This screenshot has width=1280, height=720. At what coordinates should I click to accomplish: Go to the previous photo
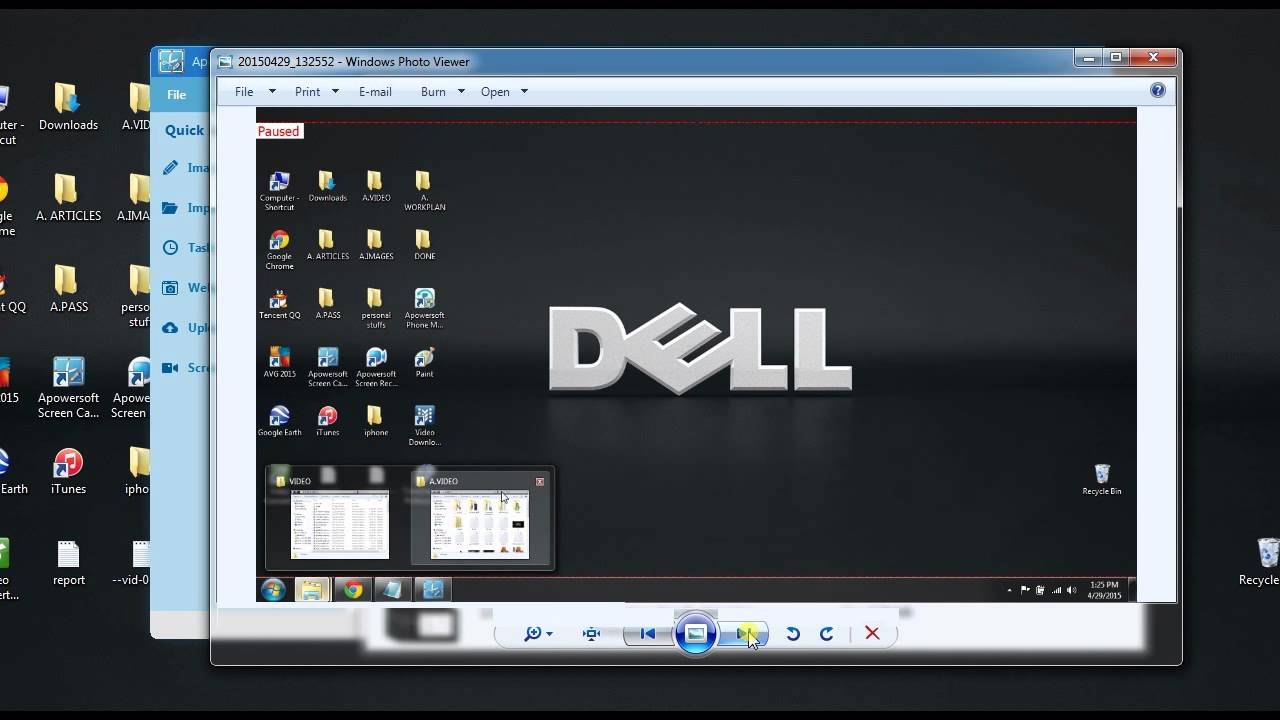(647, 633)
